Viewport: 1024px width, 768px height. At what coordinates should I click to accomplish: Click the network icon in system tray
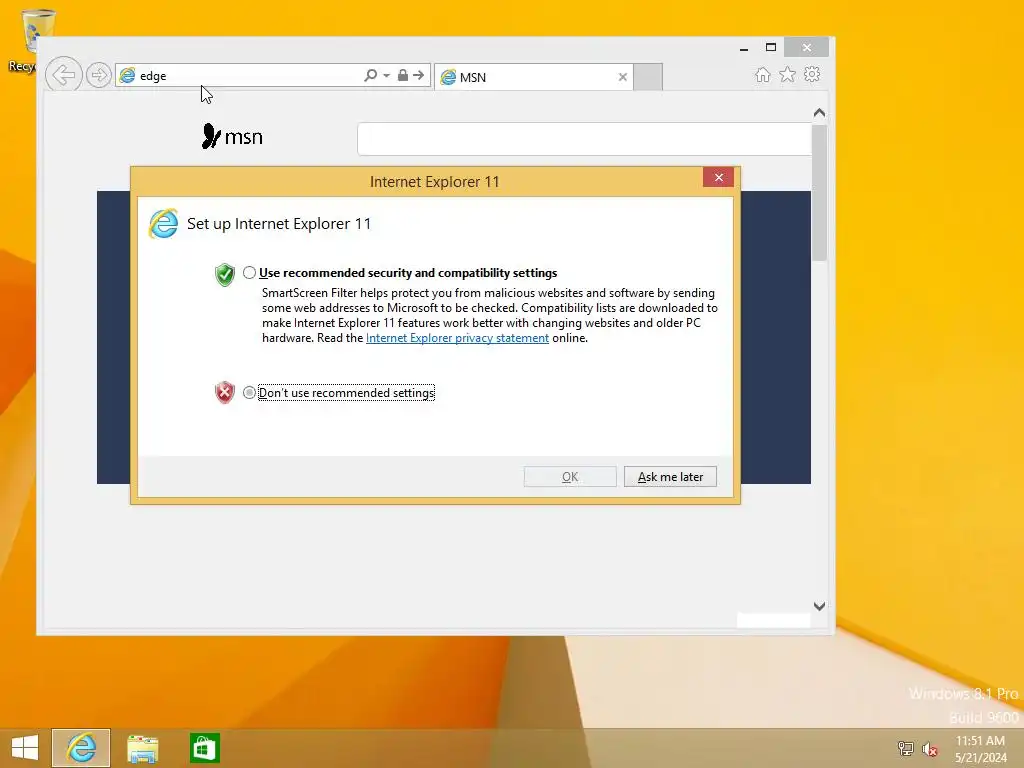coord(905,748)
